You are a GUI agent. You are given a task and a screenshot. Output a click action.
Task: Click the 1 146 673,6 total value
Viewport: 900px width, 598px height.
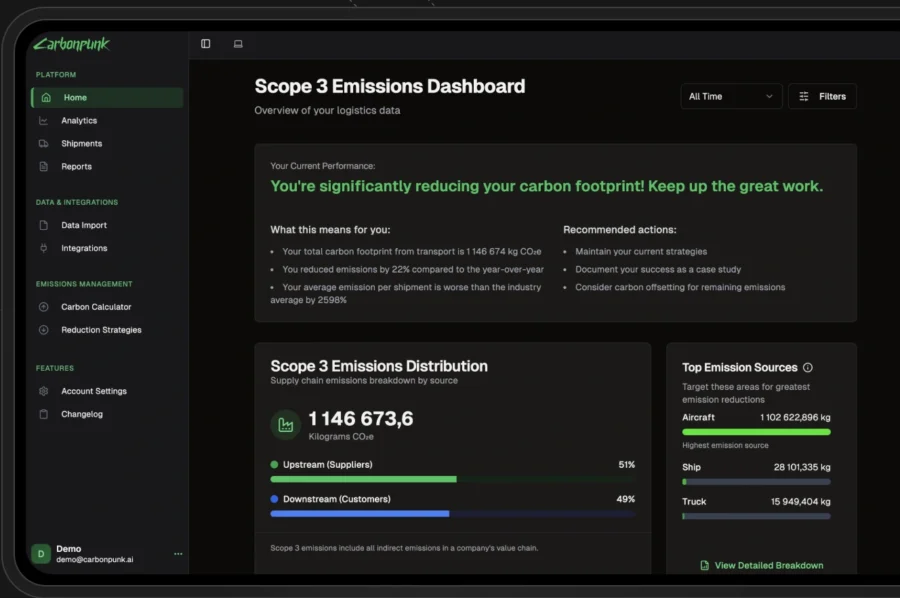pos(360,419)
